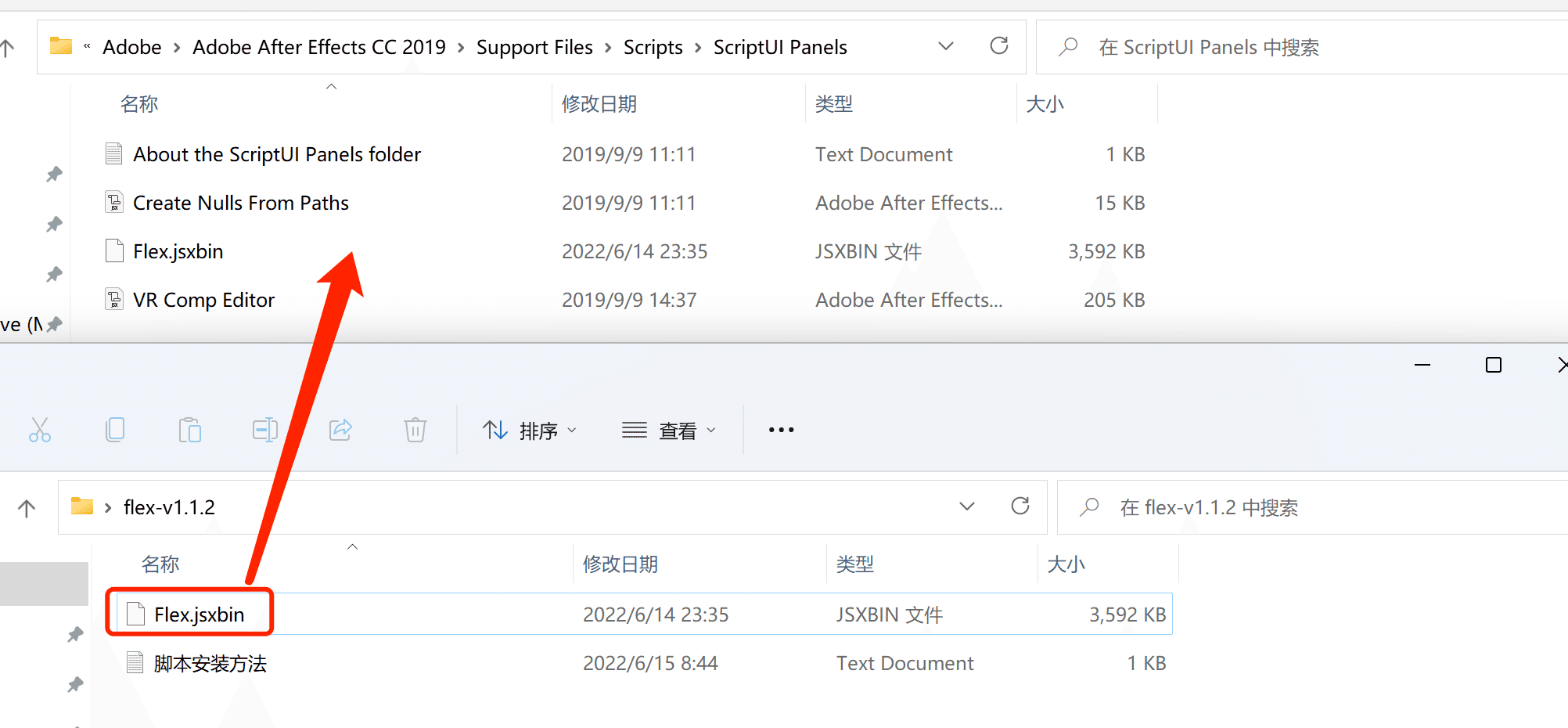Refresh the ScriptUI Panels folder

tap(999, 46)
